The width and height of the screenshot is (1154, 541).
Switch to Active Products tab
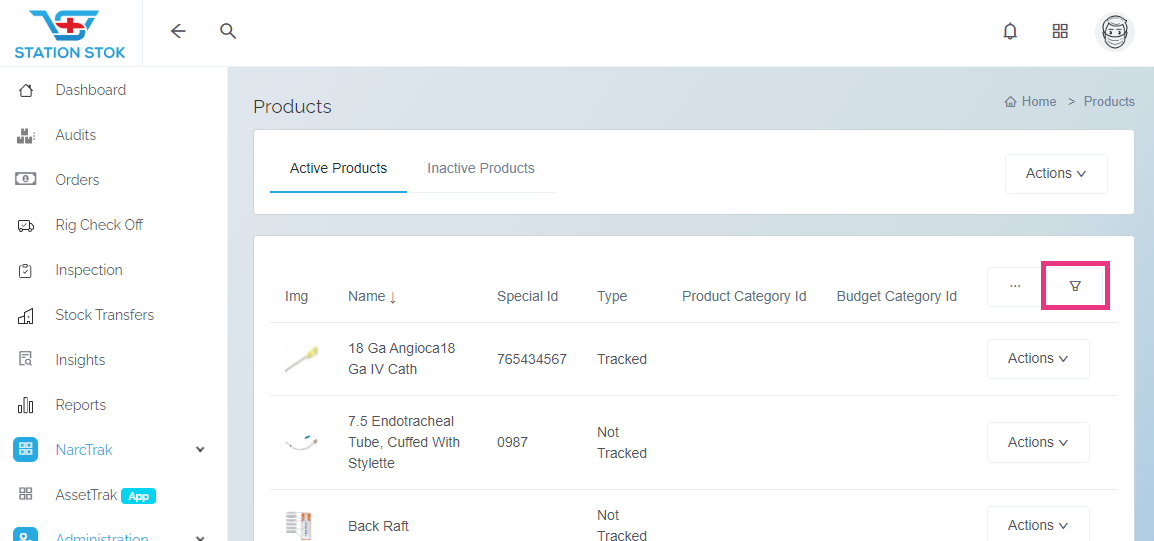(339, 169)
